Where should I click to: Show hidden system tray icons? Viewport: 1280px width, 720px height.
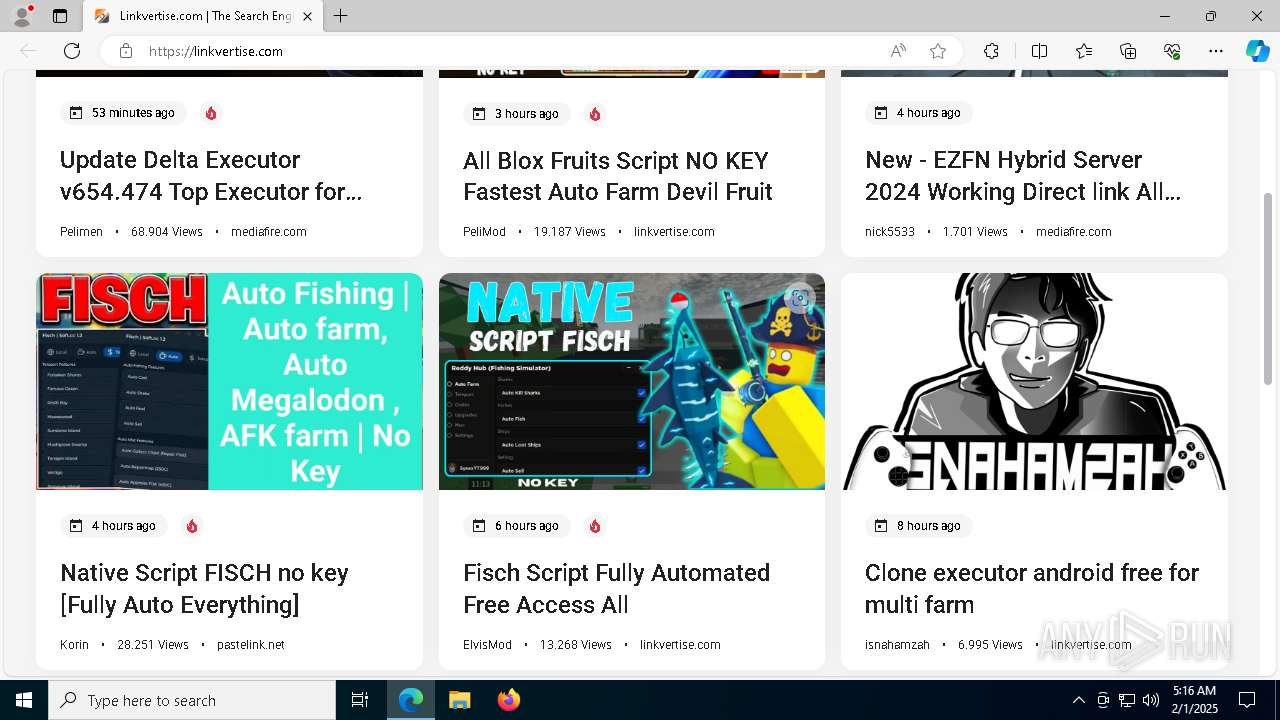pos(1078,700)
